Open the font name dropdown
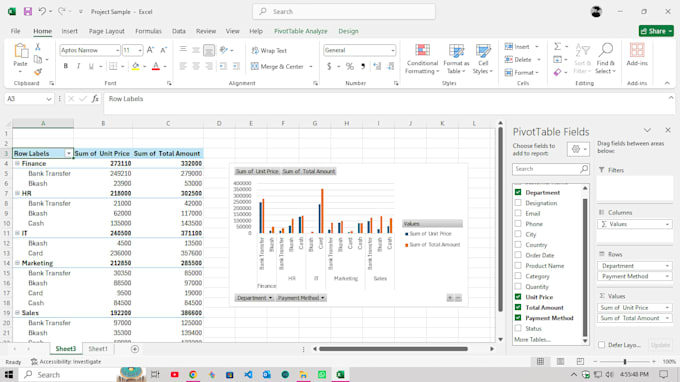The width and height of the screenshot is (680, 382). click(117, 50)
